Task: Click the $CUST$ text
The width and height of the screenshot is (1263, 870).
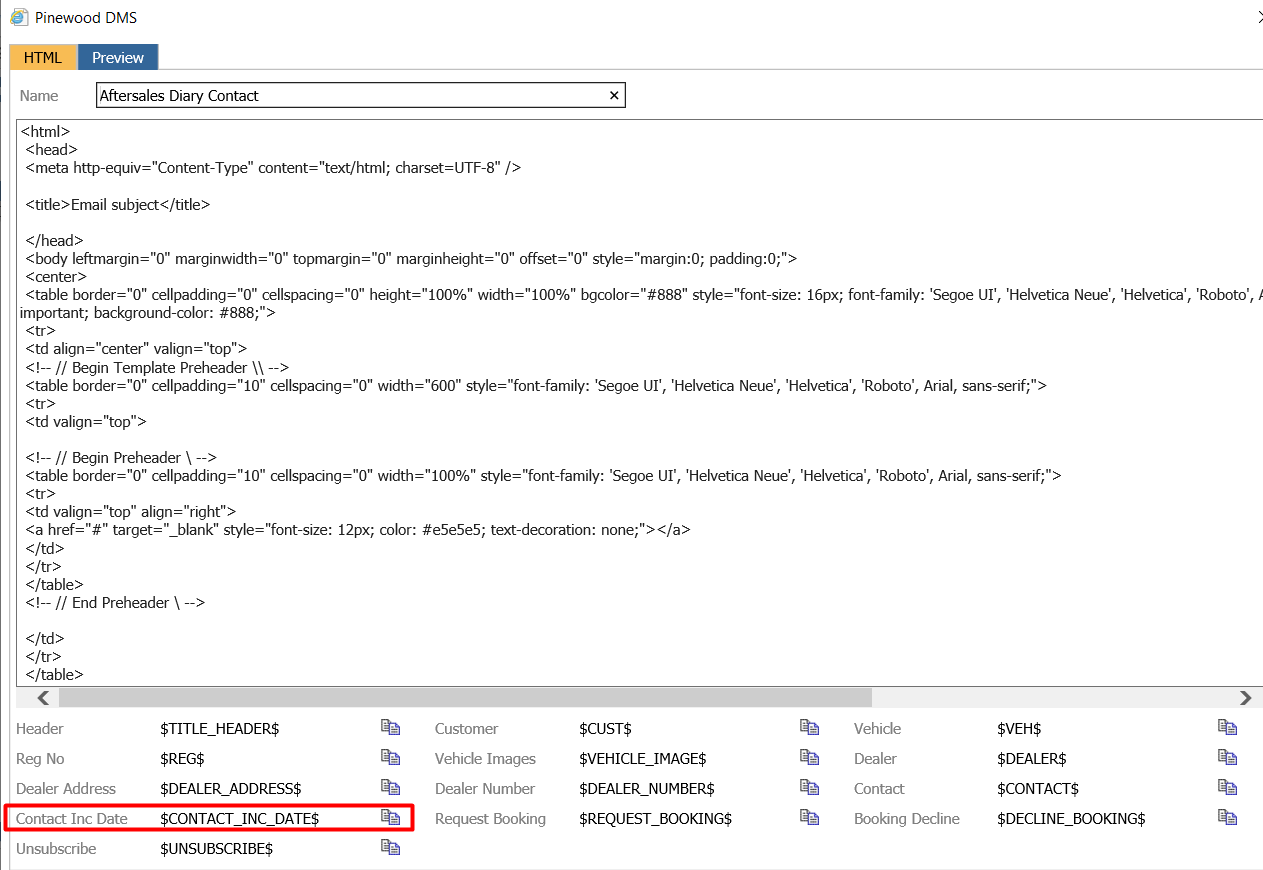Action: pyautogui.click(x=605, y=729)
